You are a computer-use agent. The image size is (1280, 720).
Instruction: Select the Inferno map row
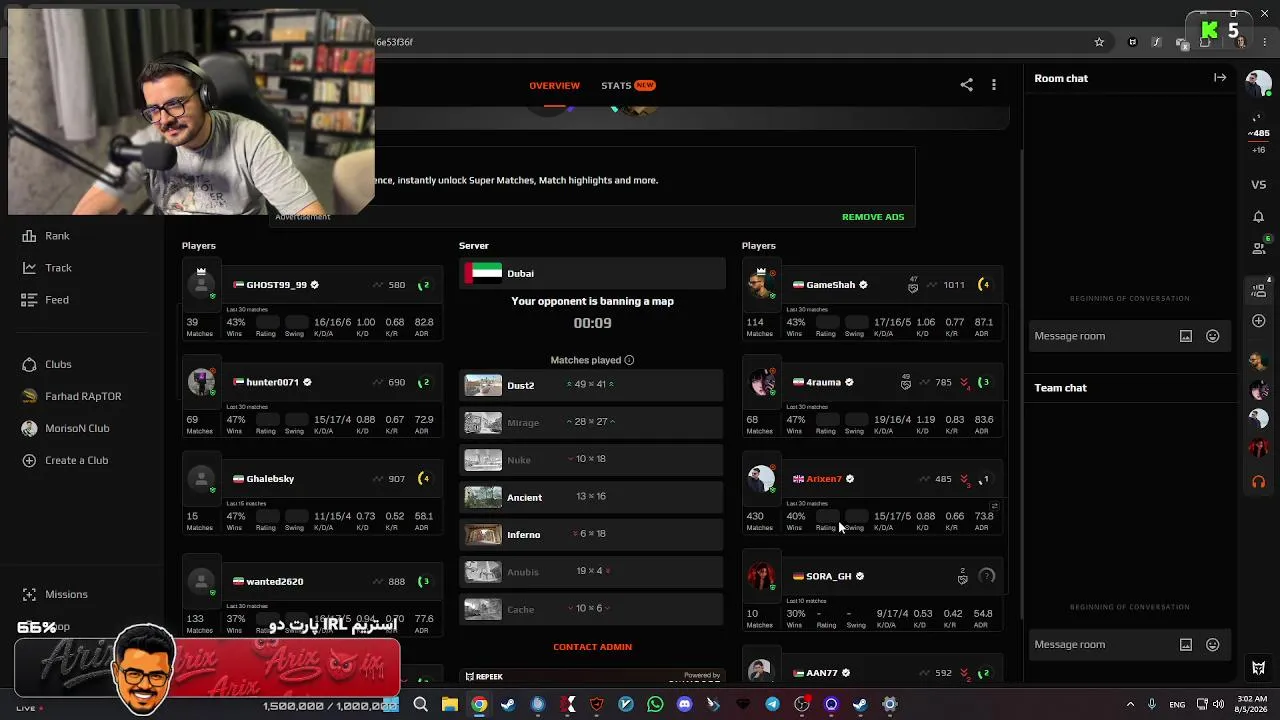coord(591,534)
